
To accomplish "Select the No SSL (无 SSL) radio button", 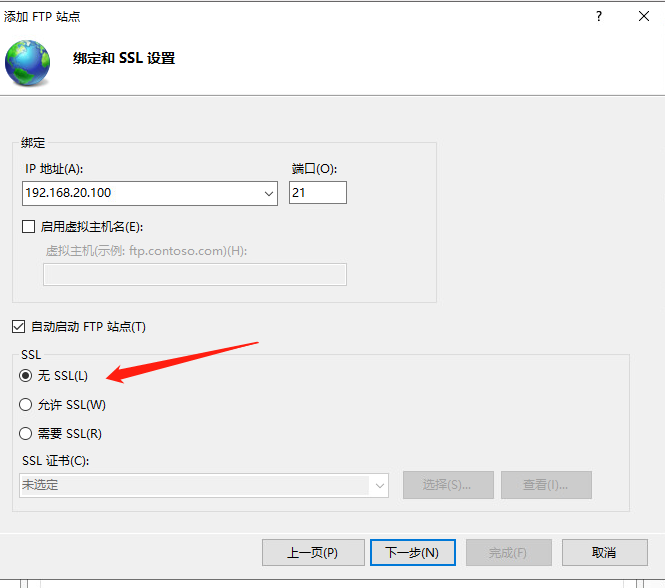I will click(x=25, y=375).
